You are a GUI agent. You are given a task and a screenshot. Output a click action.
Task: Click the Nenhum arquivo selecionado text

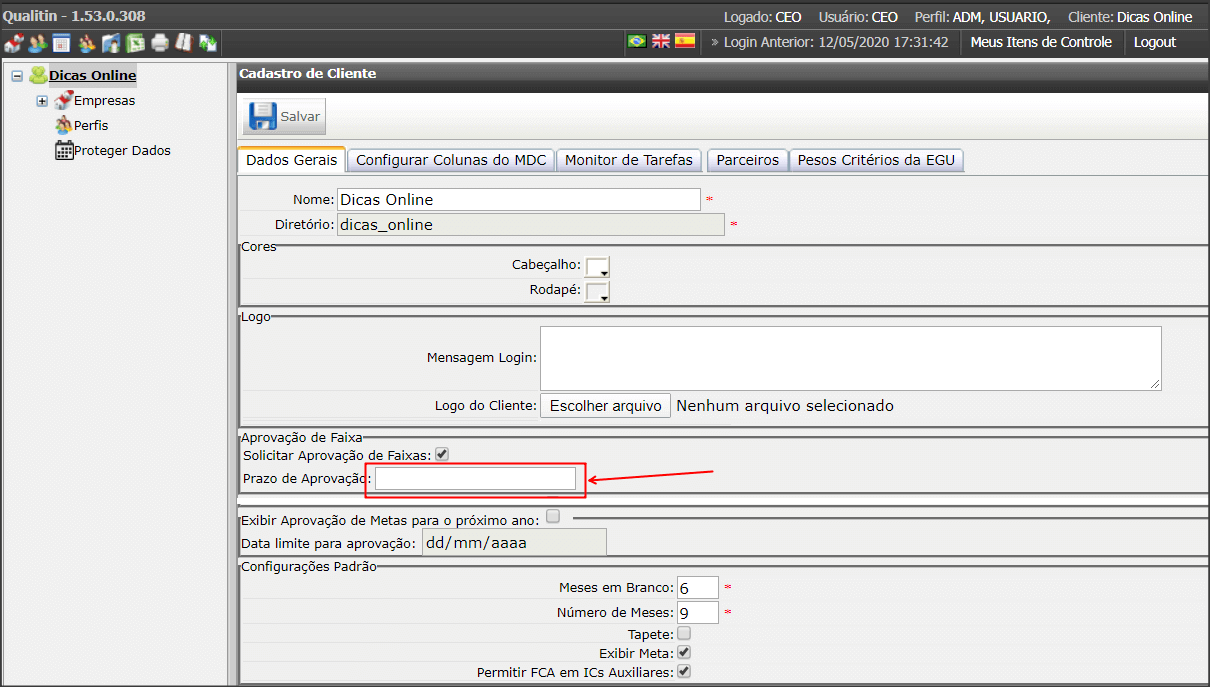pos(785,406)
